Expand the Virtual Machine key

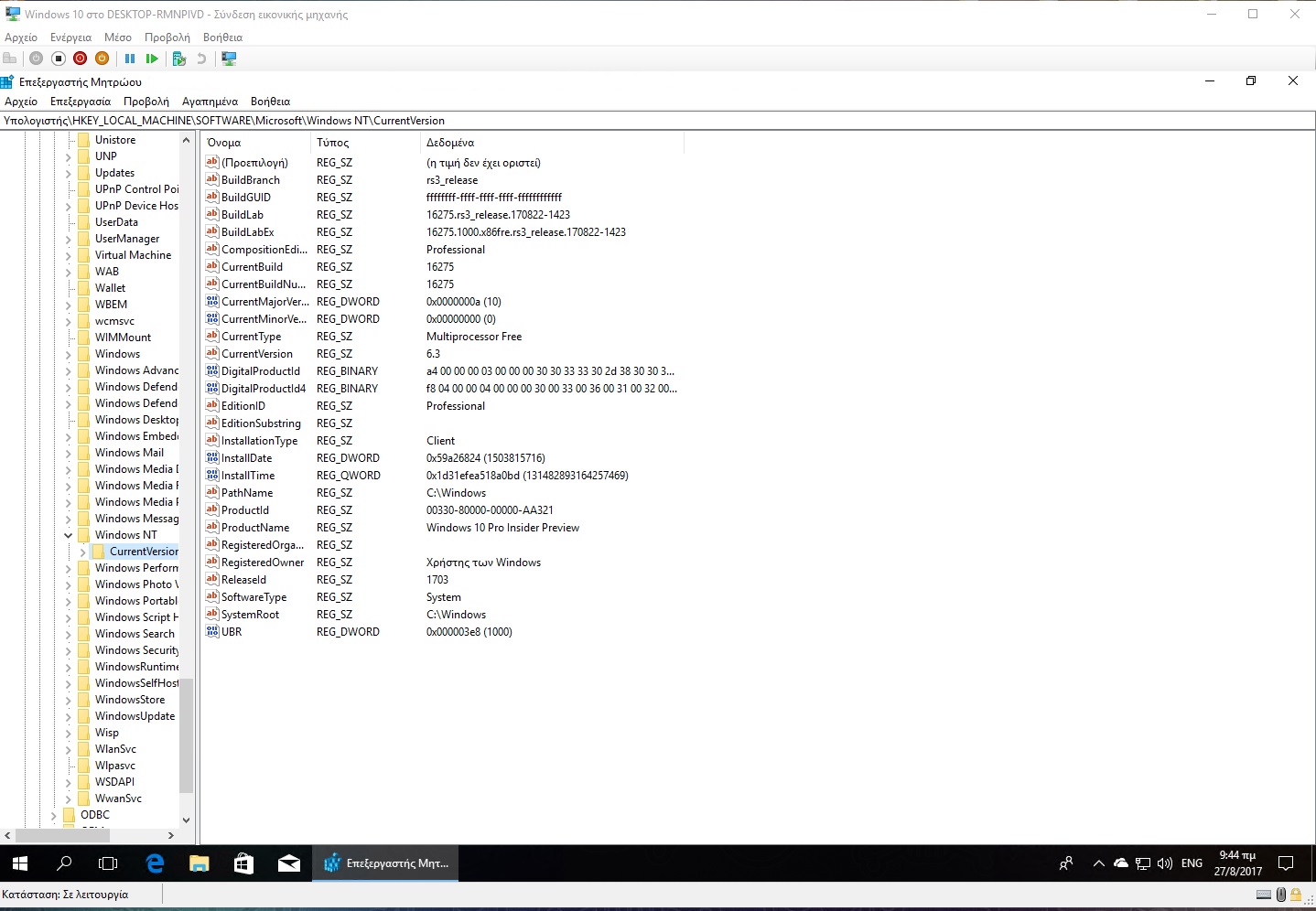(x=68, y=255)
